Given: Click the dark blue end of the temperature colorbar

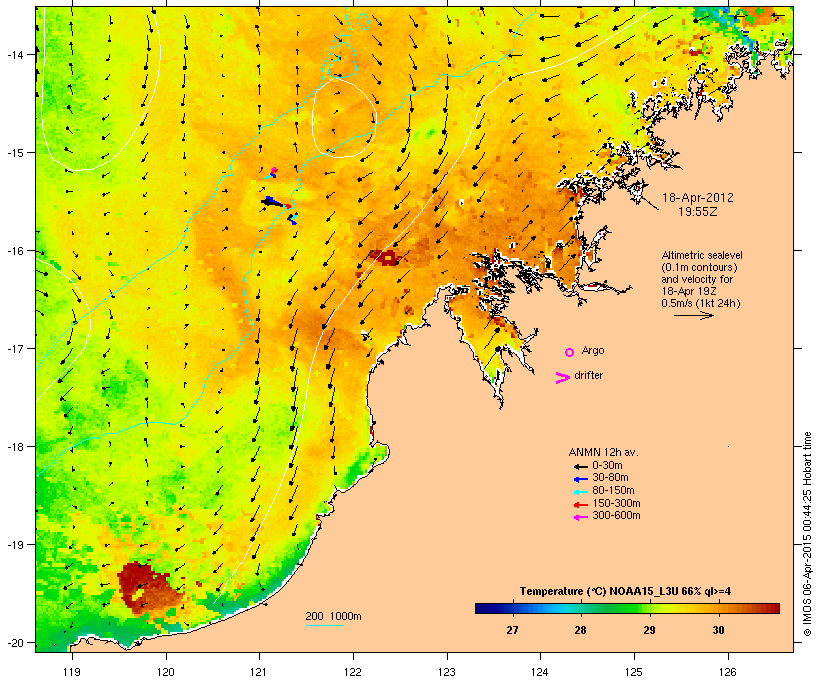Looking at the screenshot, I should coord(484,608).
